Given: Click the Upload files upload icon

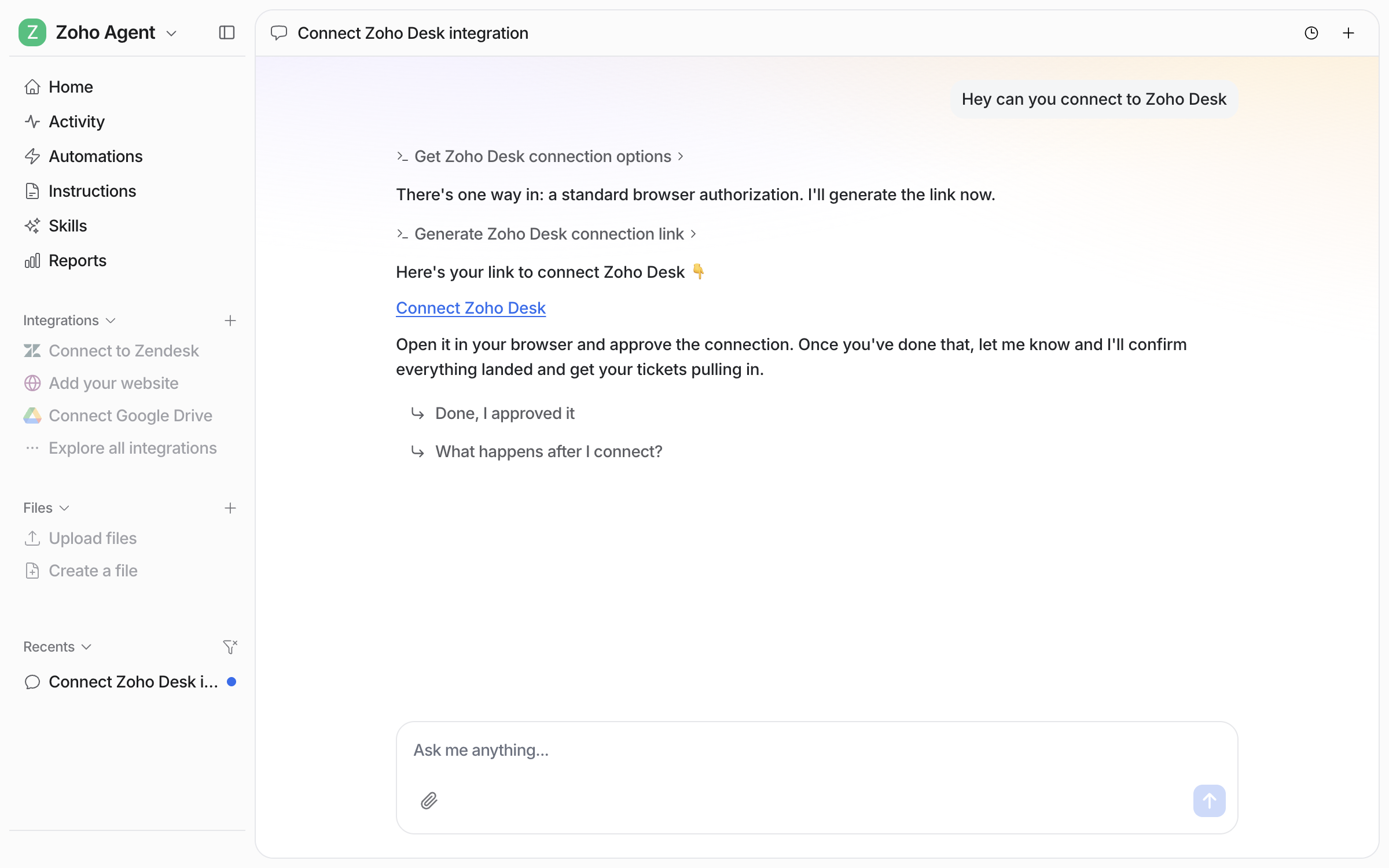Looking at the screenshot, I should (32, 538).
